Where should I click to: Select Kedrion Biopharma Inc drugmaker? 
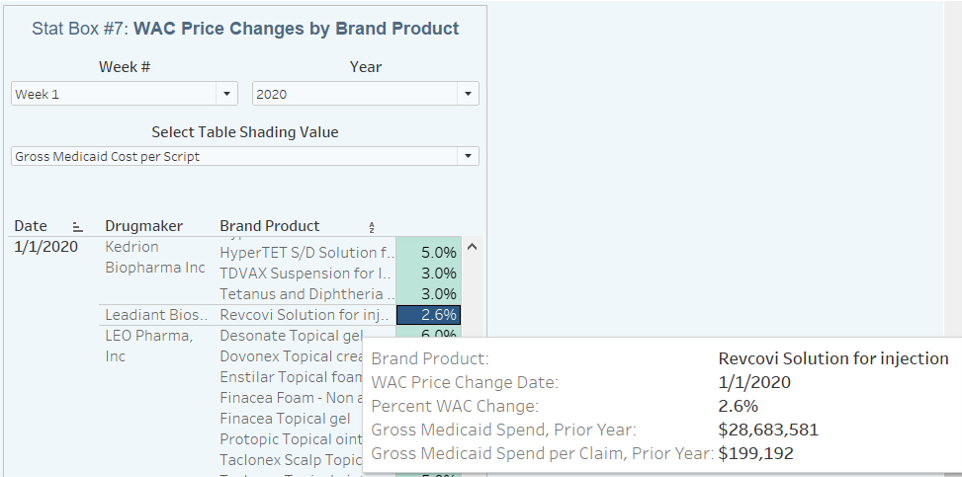pyautogui.click(x=154, y=257)
